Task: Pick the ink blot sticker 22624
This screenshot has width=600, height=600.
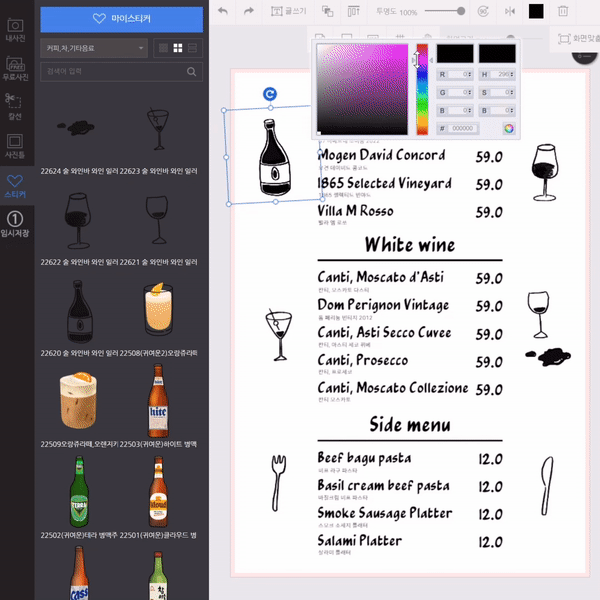Action: click(x=77, y=127)
